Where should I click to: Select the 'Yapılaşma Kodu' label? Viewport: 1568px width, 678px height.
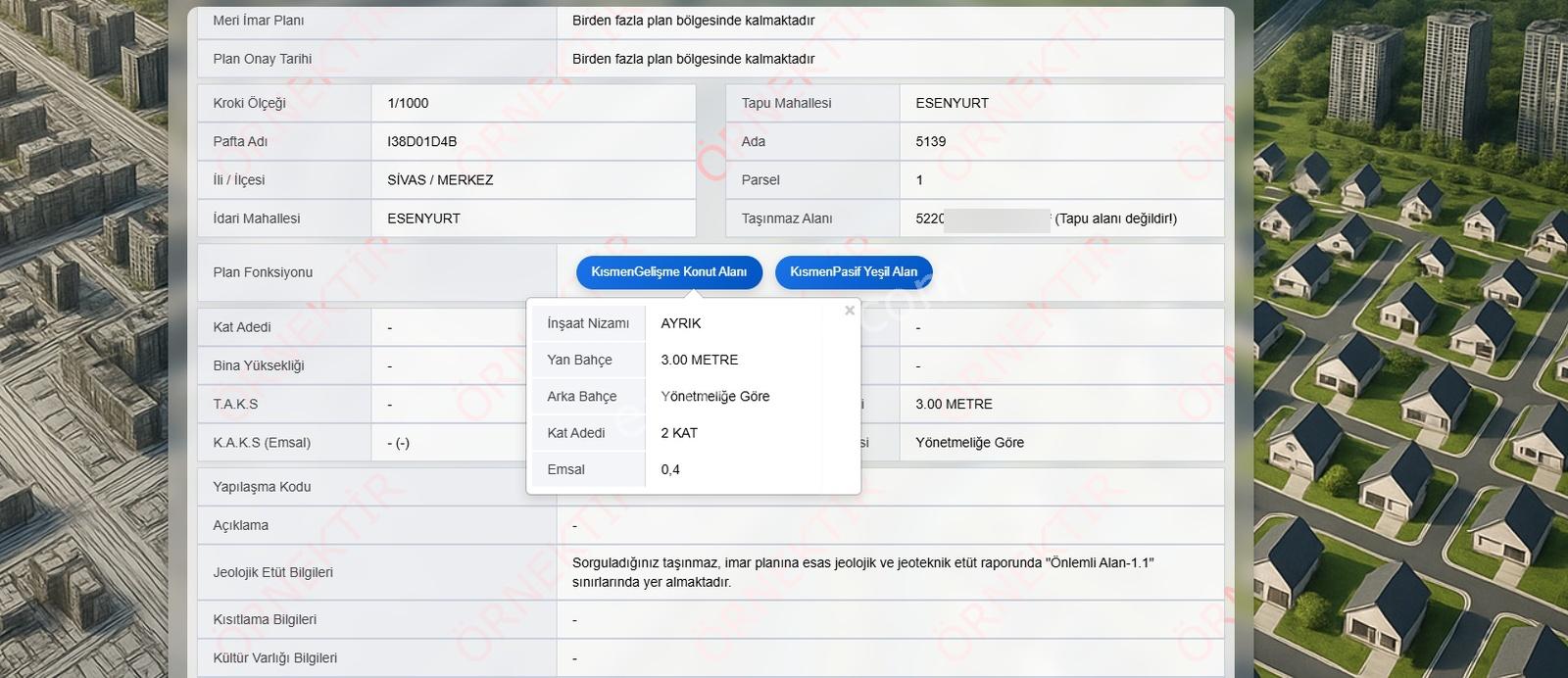(x=262, y=487)
